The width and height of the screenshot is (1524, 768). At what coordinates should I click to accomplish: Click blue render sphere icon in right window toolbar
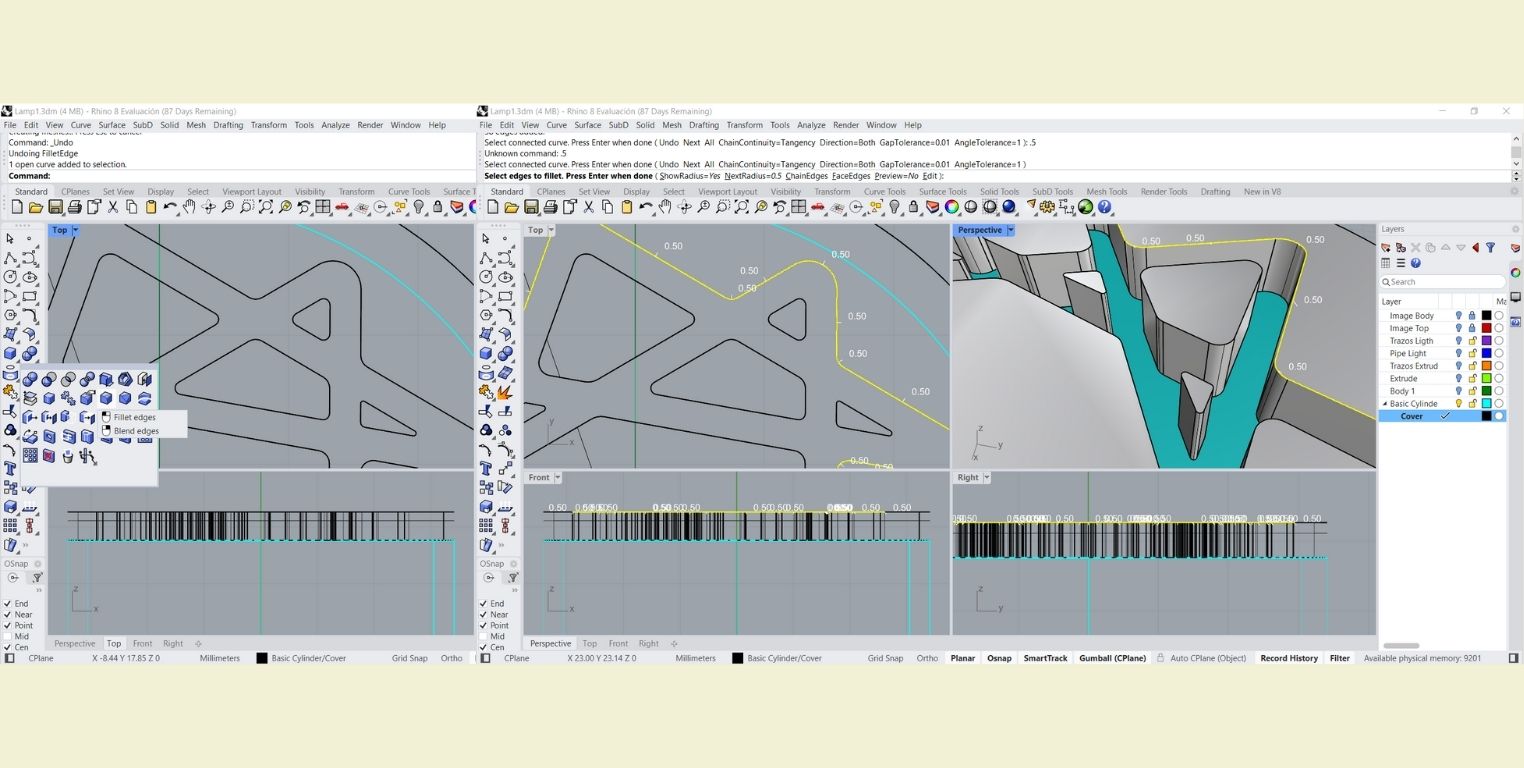click(1008, 207)
